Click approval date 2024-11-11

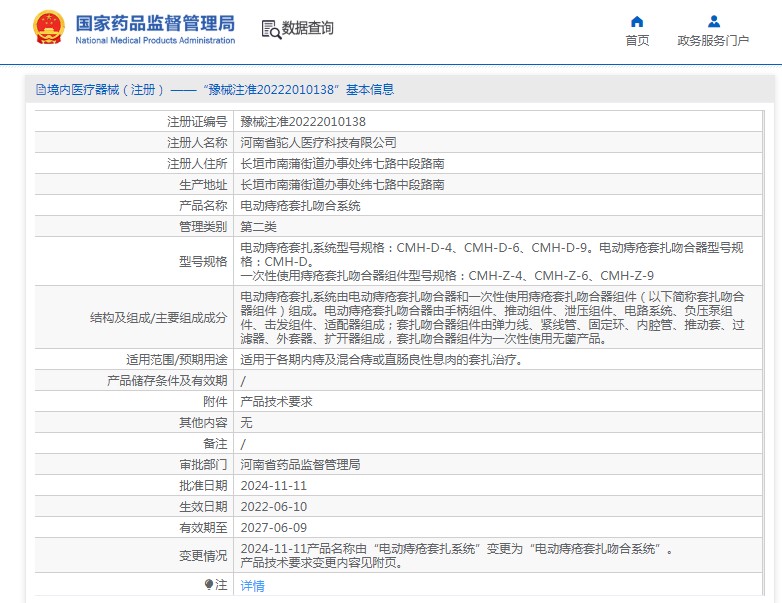click(273, 486)
